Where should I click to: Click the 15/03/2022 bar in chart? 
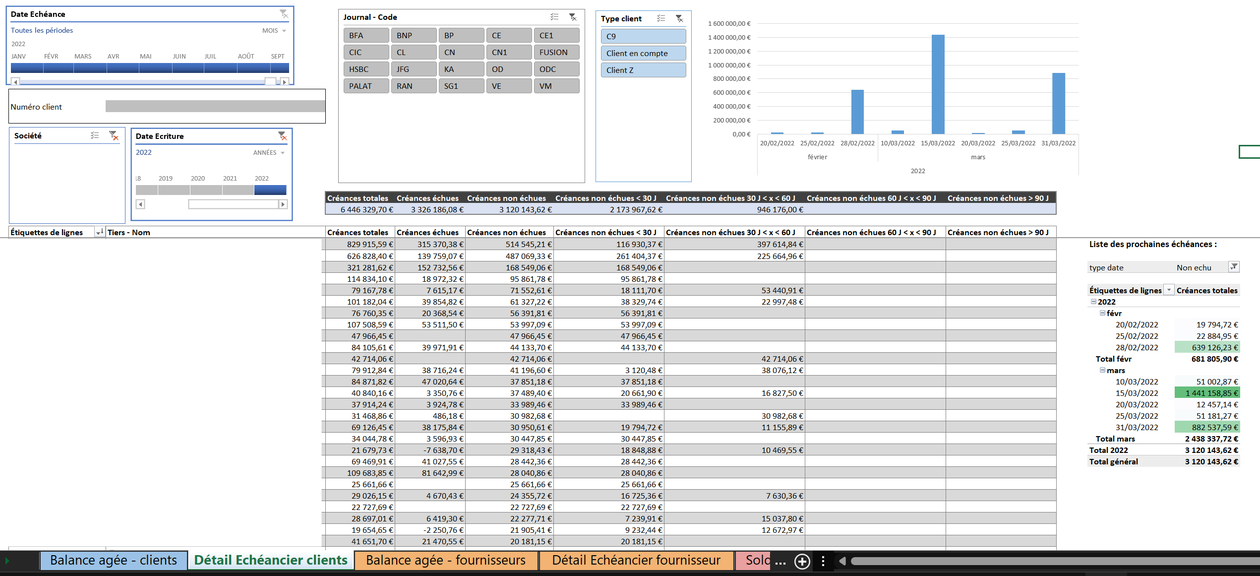(938, 84)
